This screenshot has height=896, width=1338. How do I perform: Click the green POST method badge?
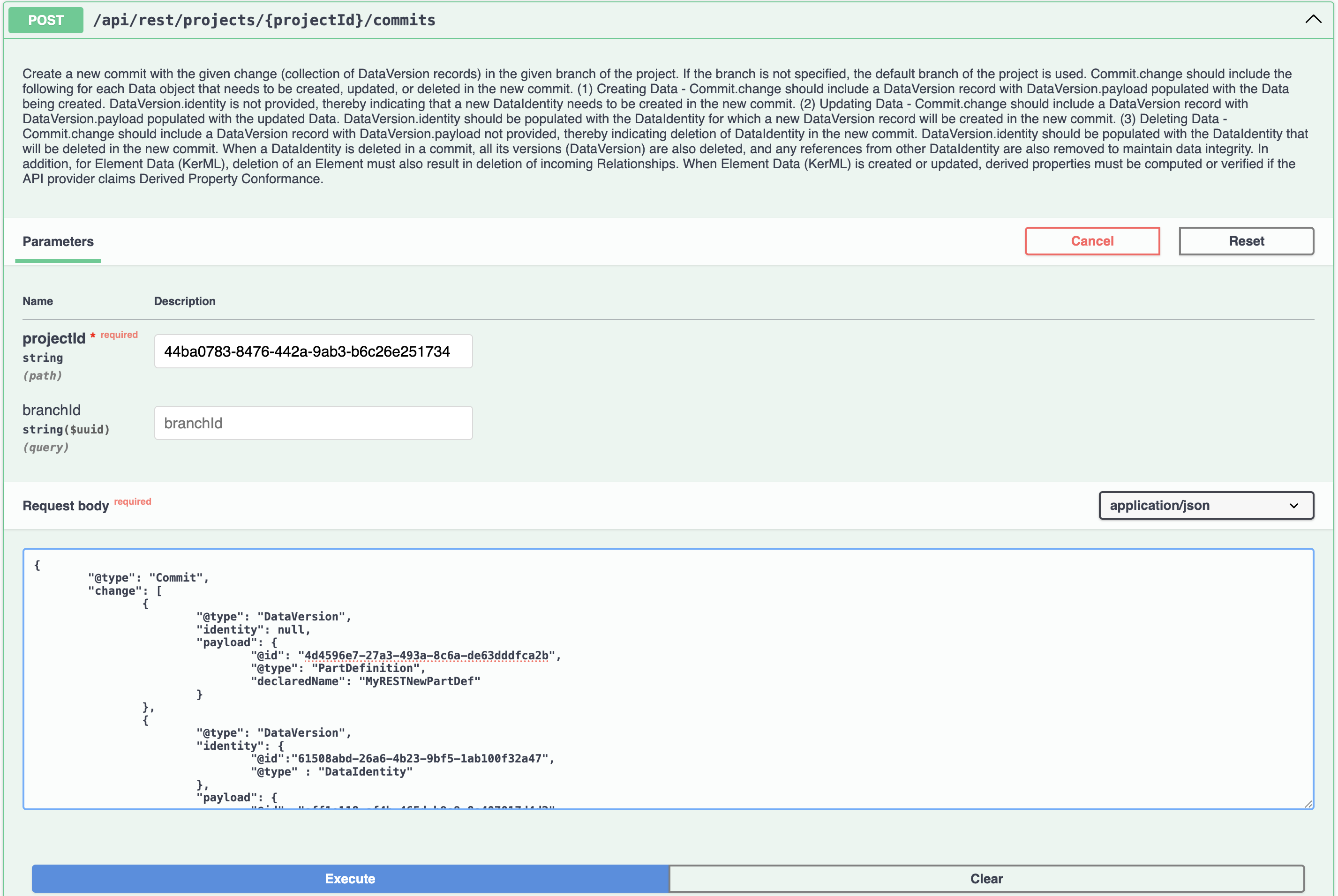(45, 20)
